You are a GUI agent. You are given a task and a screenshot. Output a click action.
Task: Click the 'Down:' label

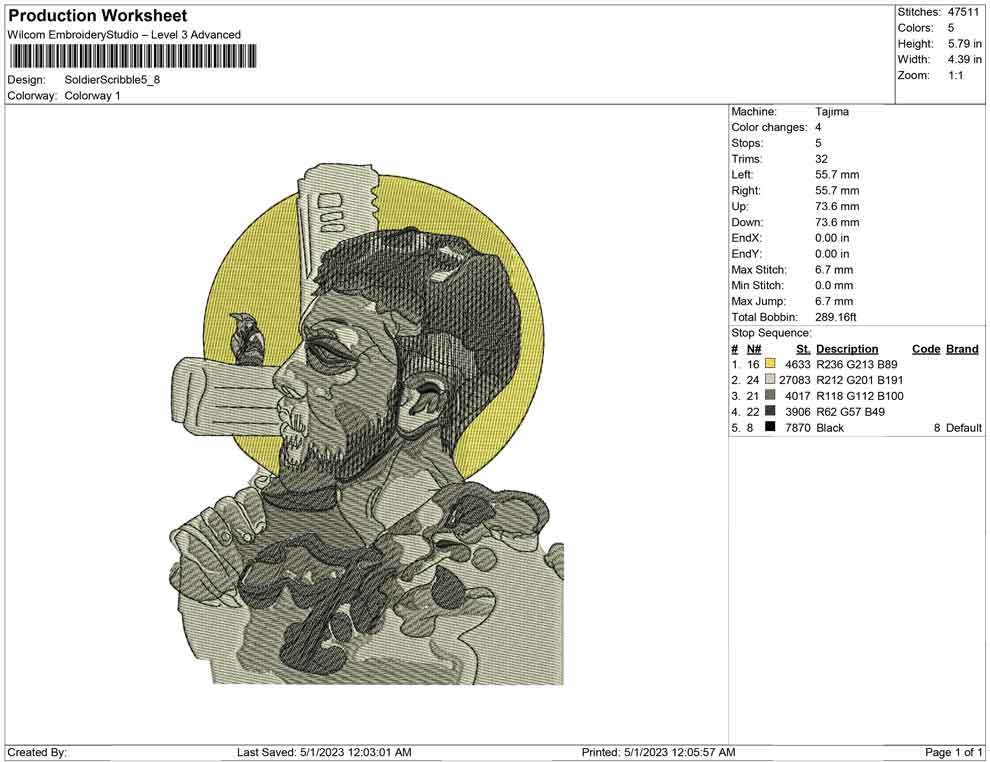click(x=747, y=222)
